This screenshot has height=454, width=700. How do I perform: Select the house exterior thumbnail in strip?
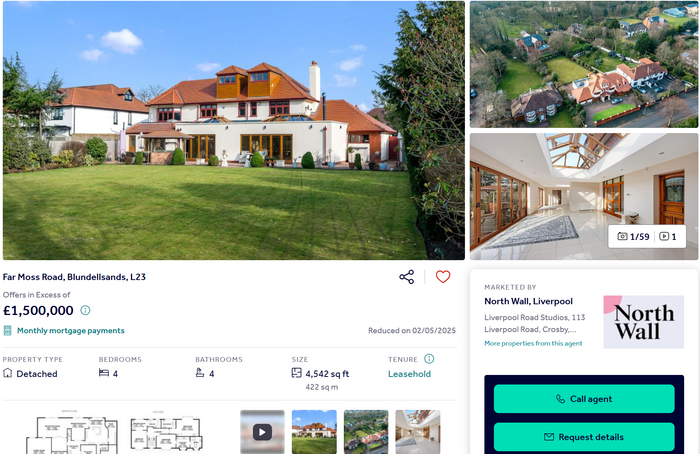pyautogui.click(x=314, y=432)
